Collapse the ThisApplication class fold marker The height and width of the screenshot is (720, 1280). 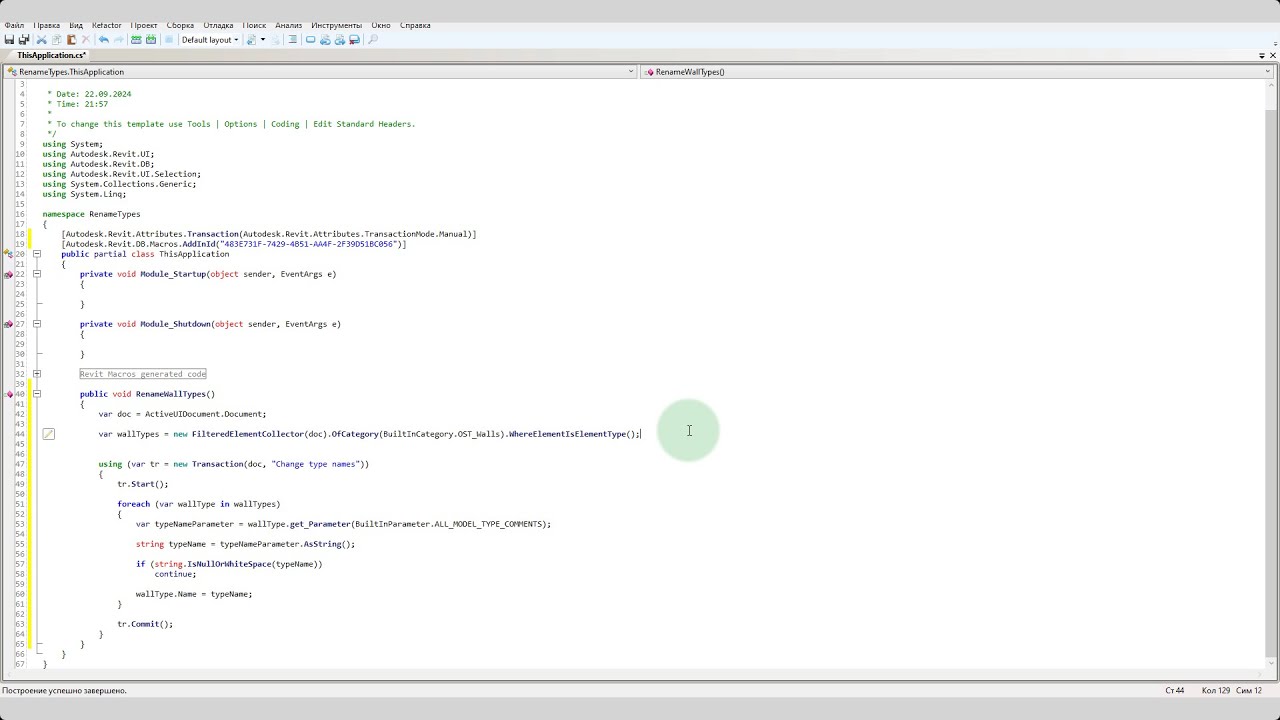point(36,254)
